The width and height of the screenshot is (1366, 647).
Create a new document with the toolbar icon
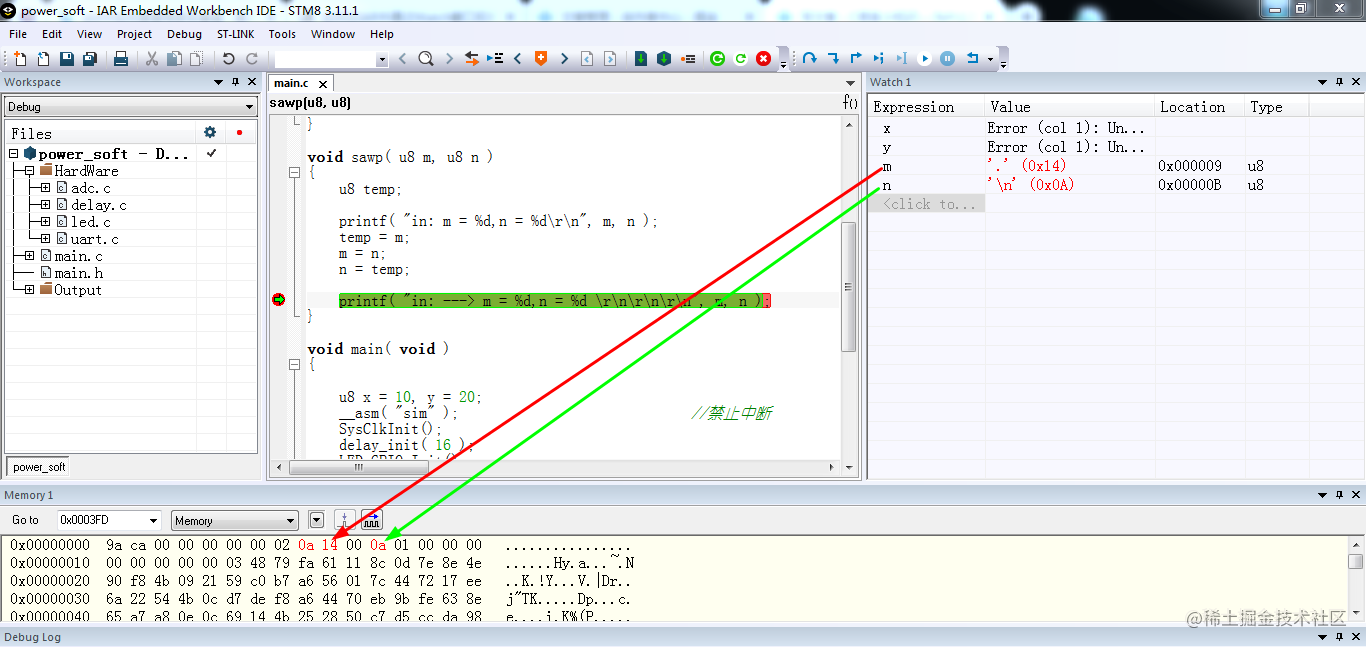click(20, 59)
